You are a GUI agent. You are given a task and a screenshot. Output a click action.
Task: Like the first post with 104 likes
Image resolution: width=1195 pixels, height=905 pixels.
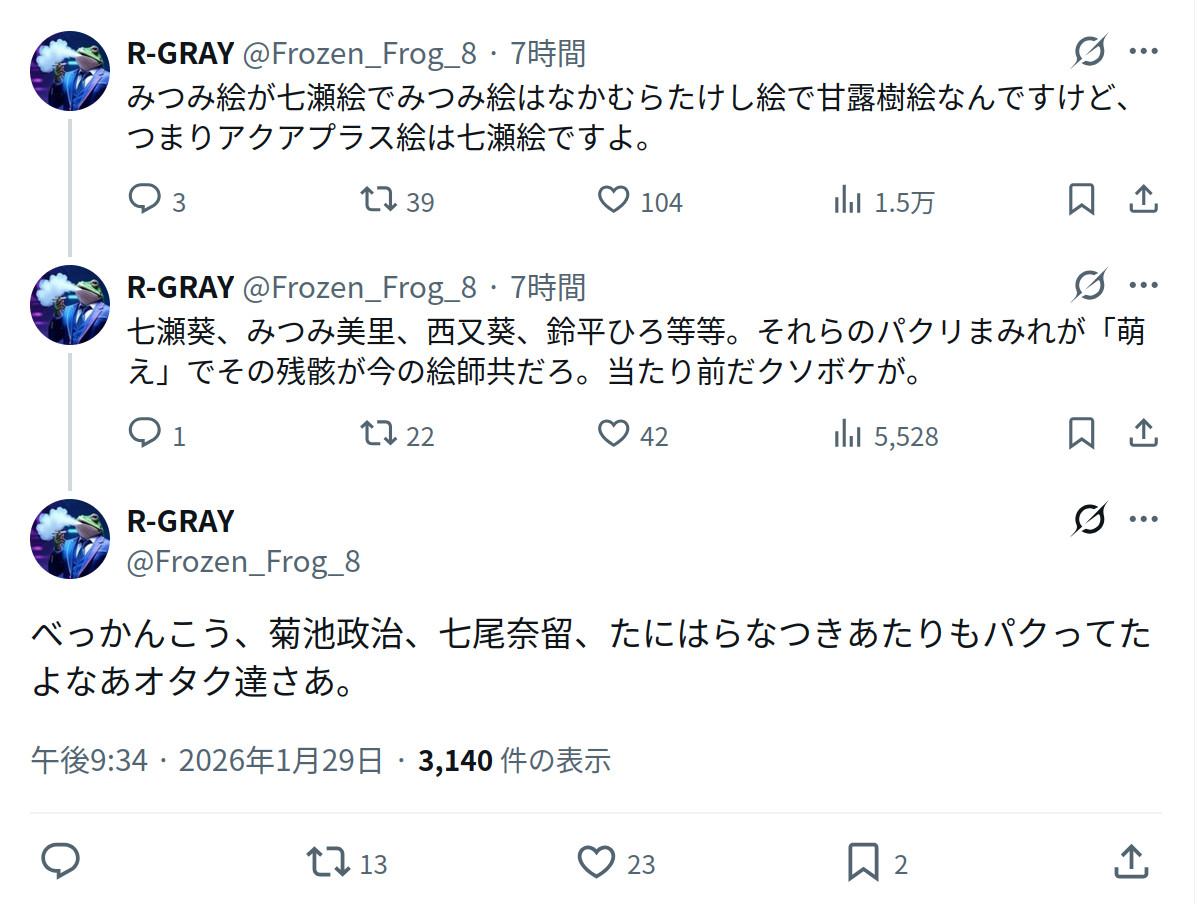613,201
